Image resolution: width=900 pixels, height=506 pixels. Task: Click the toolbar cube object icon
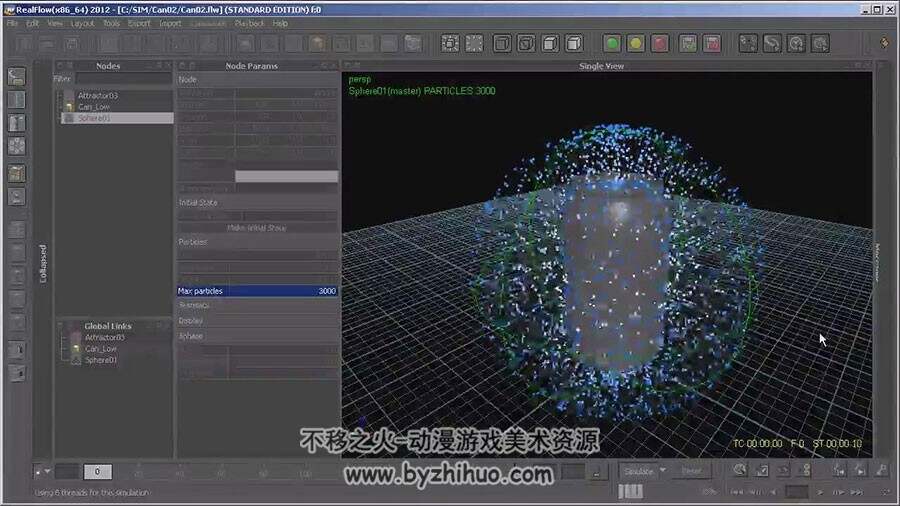point(317,44)
